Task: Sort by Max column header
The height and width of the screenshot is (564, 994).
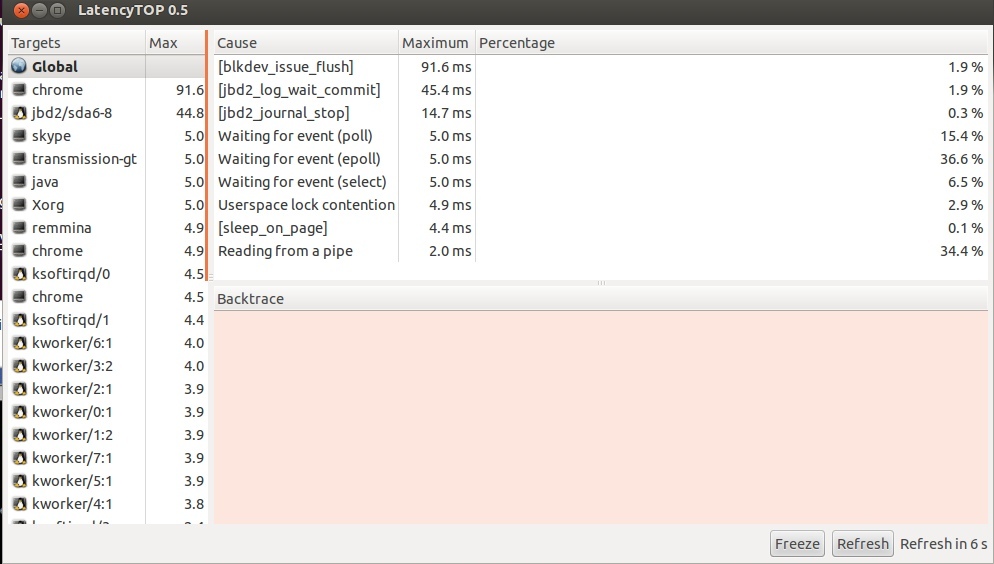Action: [175, 42]
